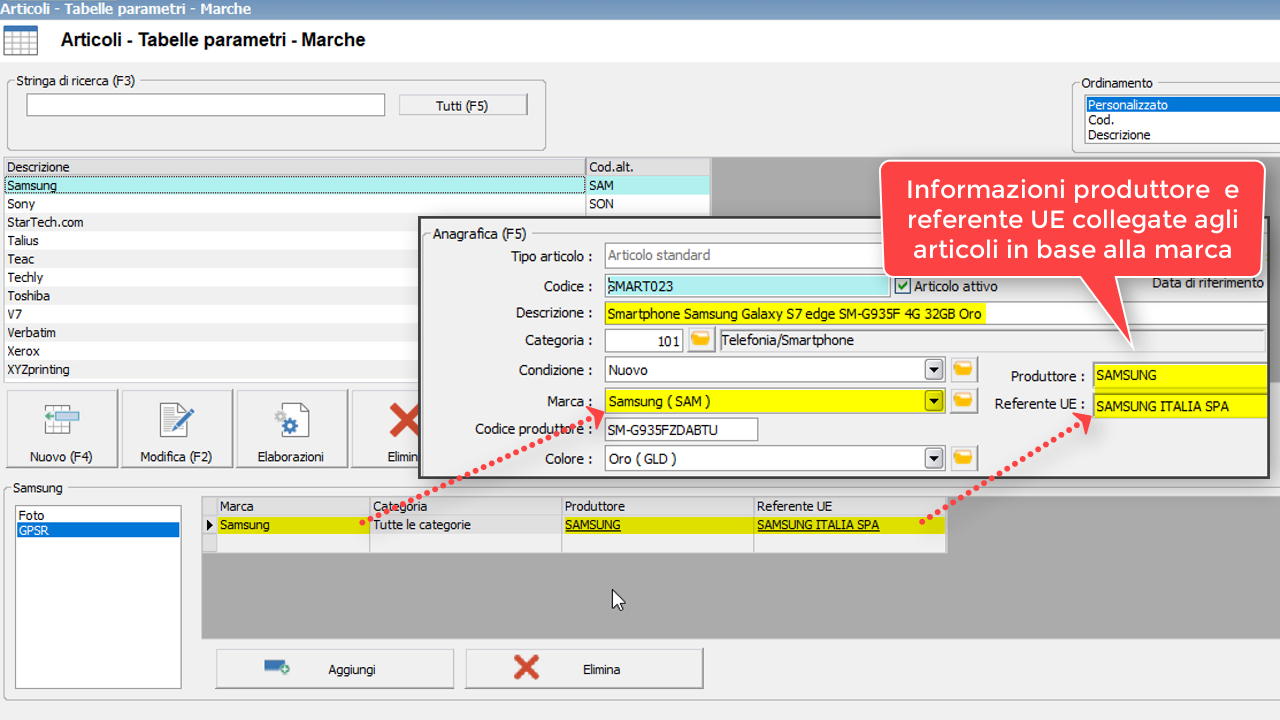Click the SON cell in Cod.alt. column
The width and height of the screenshot is (1280, 720).
pos(648,204)
